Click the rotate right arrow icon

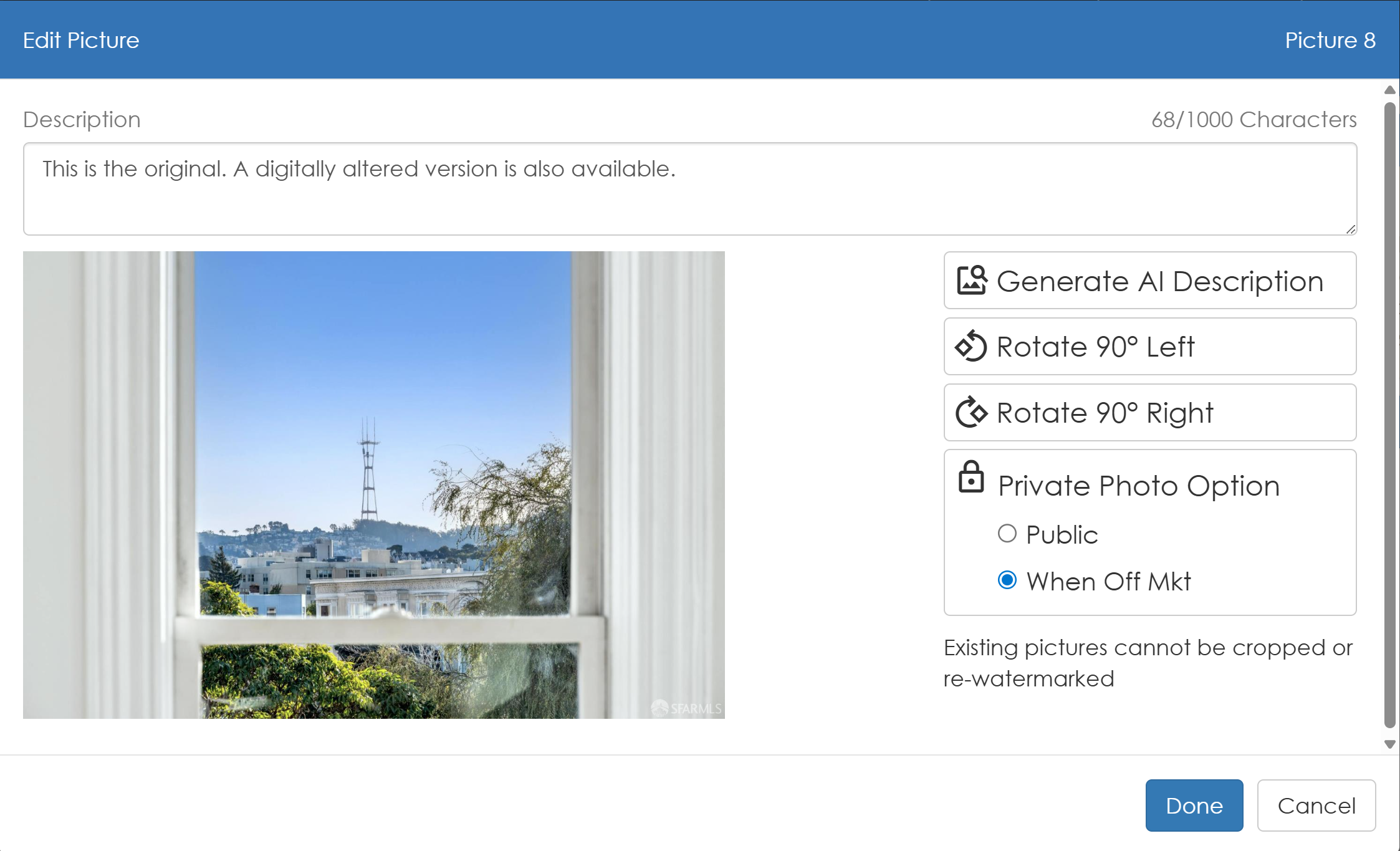[971, 413]
